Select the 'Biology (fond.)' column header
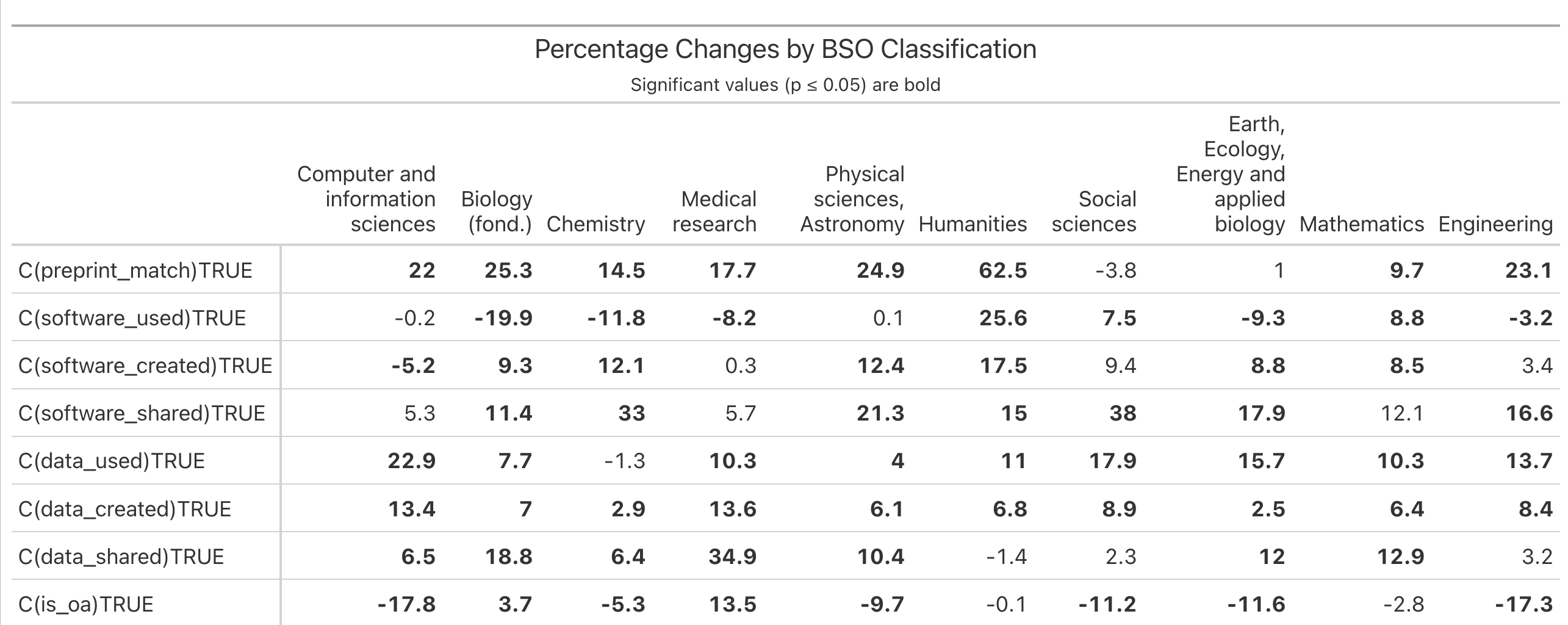 (497, 211)
